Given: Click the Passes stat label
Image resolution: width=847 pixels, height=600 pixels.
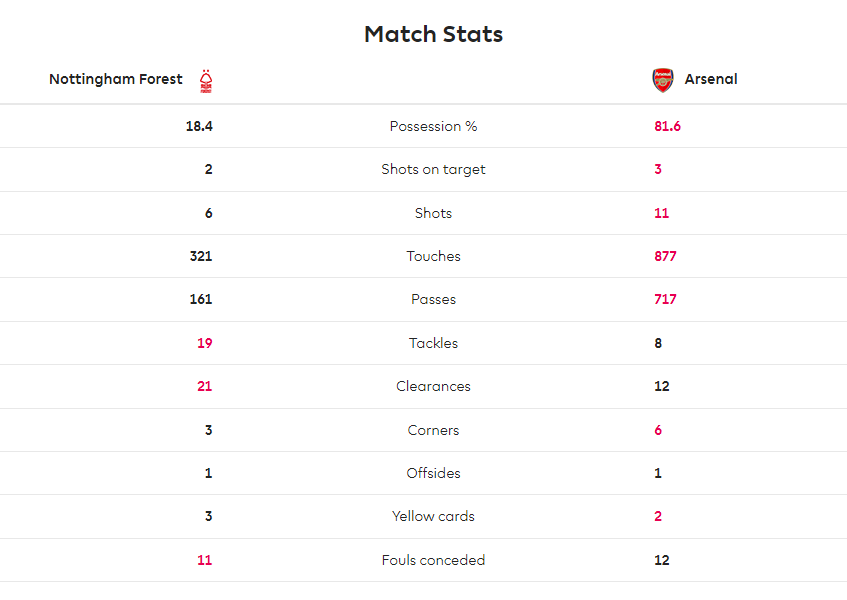Looking at the screenshot, I should click(433, 299).
